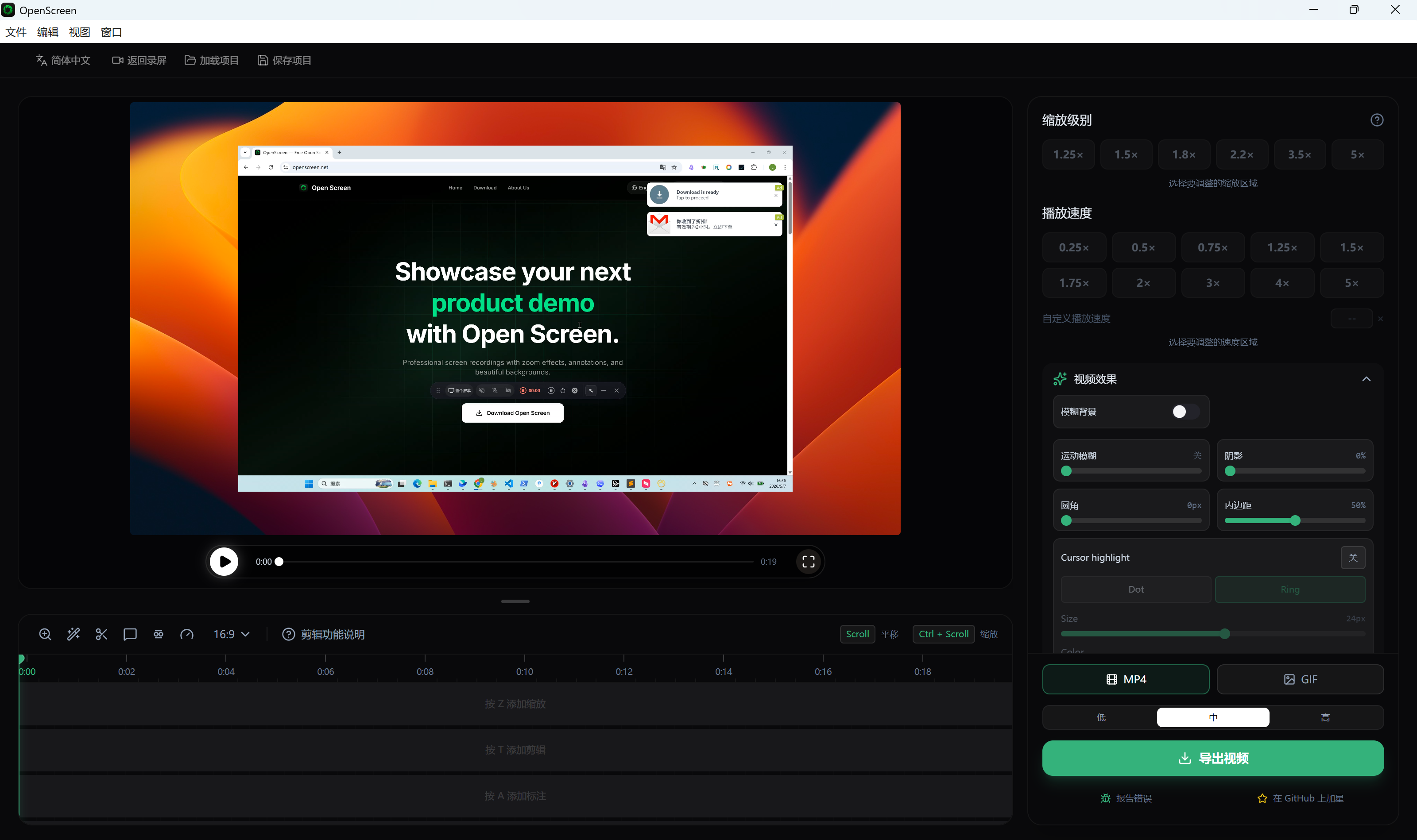Toggle the Cursor highlight 关 button

pyautogui.click(x=1352, y=558)
